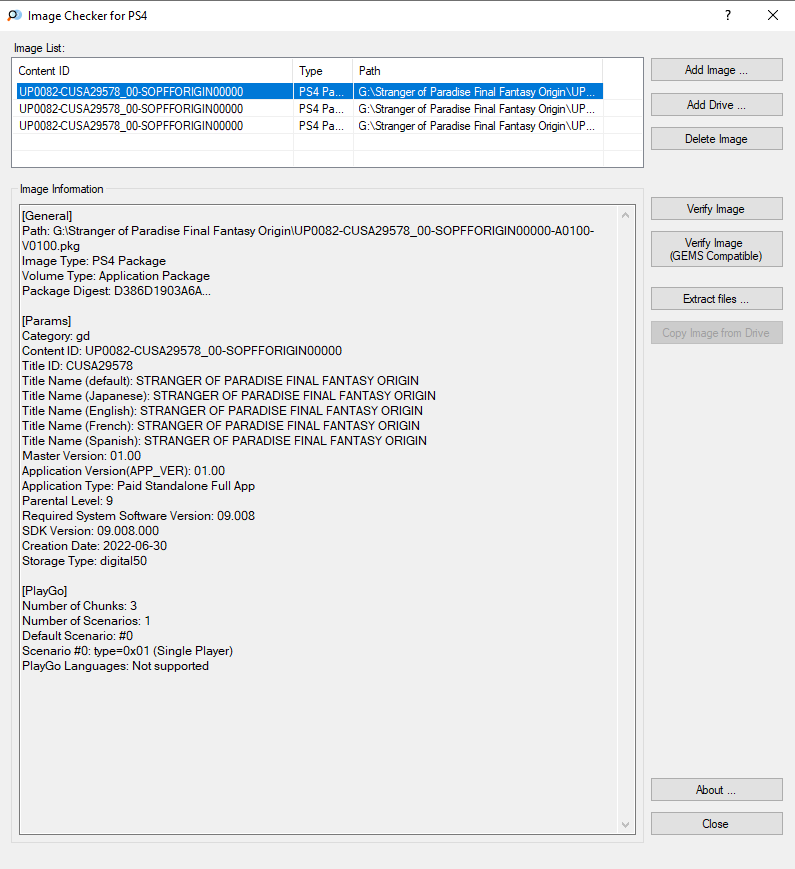Select the second image list row

point(309,109)
